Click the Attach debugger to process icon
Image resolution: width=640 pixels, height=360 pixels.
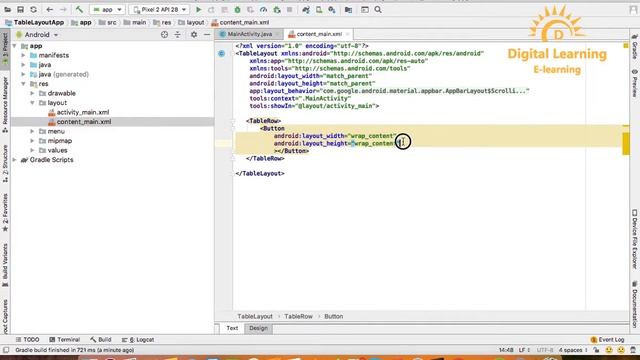coord(276,9)
